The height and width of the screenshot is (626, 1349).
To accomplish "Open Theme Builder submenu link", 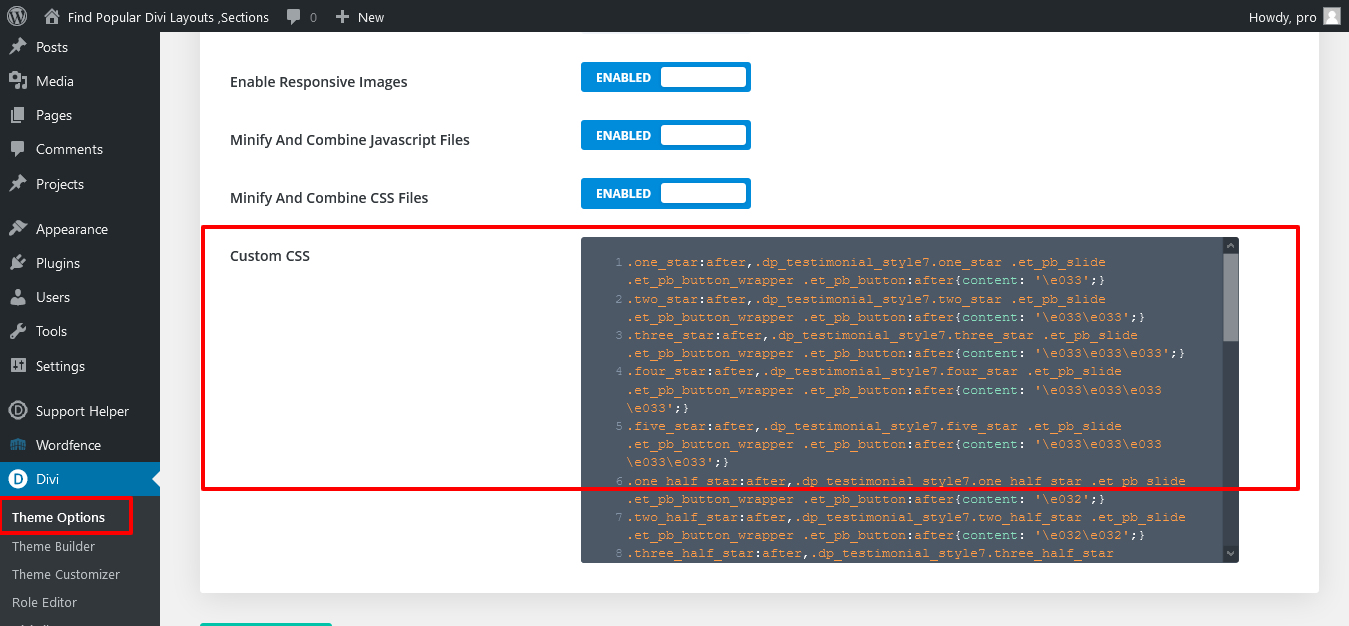I will click(53, 546).
